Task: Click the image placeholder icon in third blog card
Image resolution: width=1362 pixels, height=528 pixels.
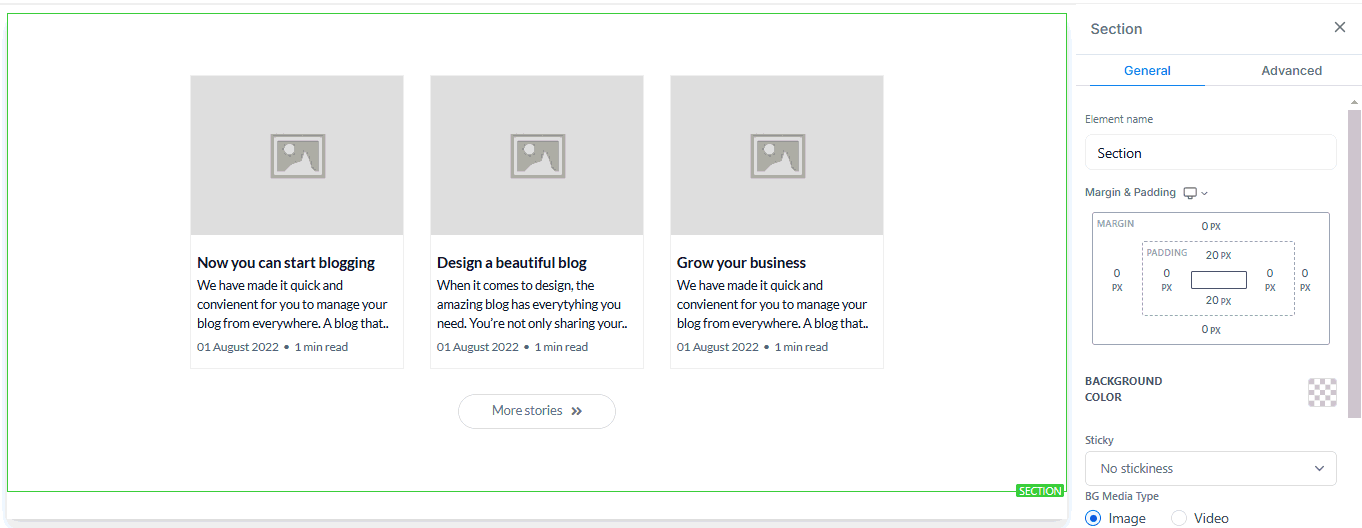Action: tap(777, 156)
